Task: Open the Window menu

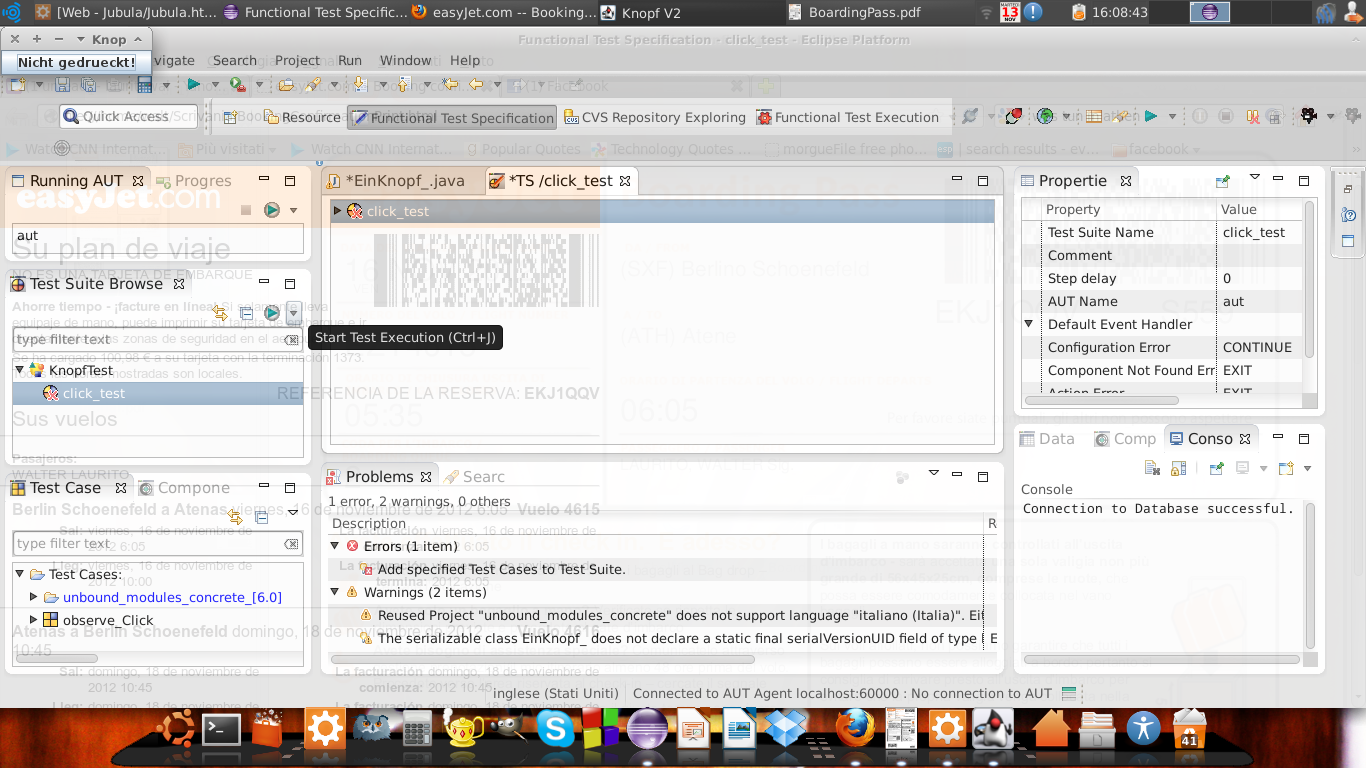Action: click(406, 60)
